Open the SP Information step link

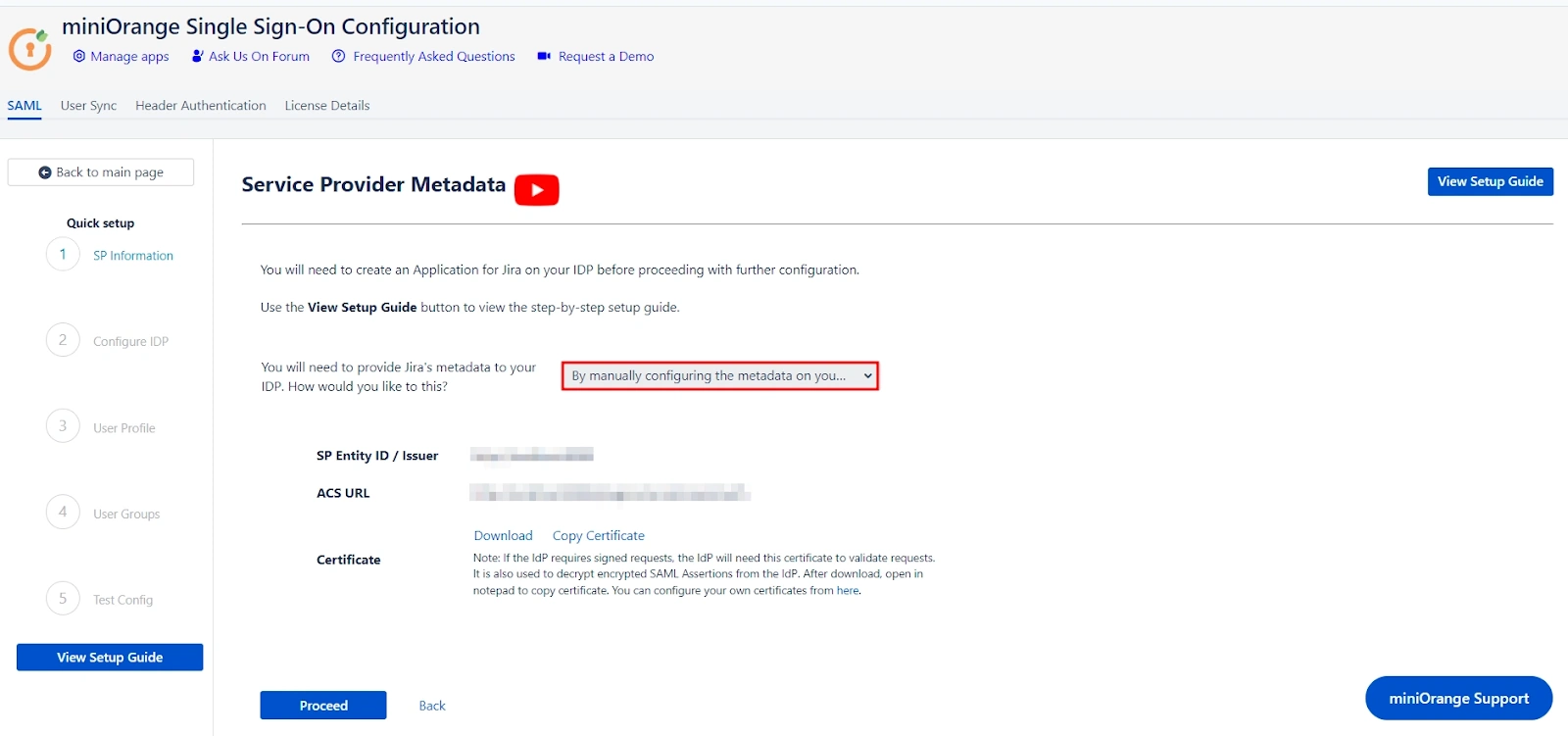click(x=133, y=256)
